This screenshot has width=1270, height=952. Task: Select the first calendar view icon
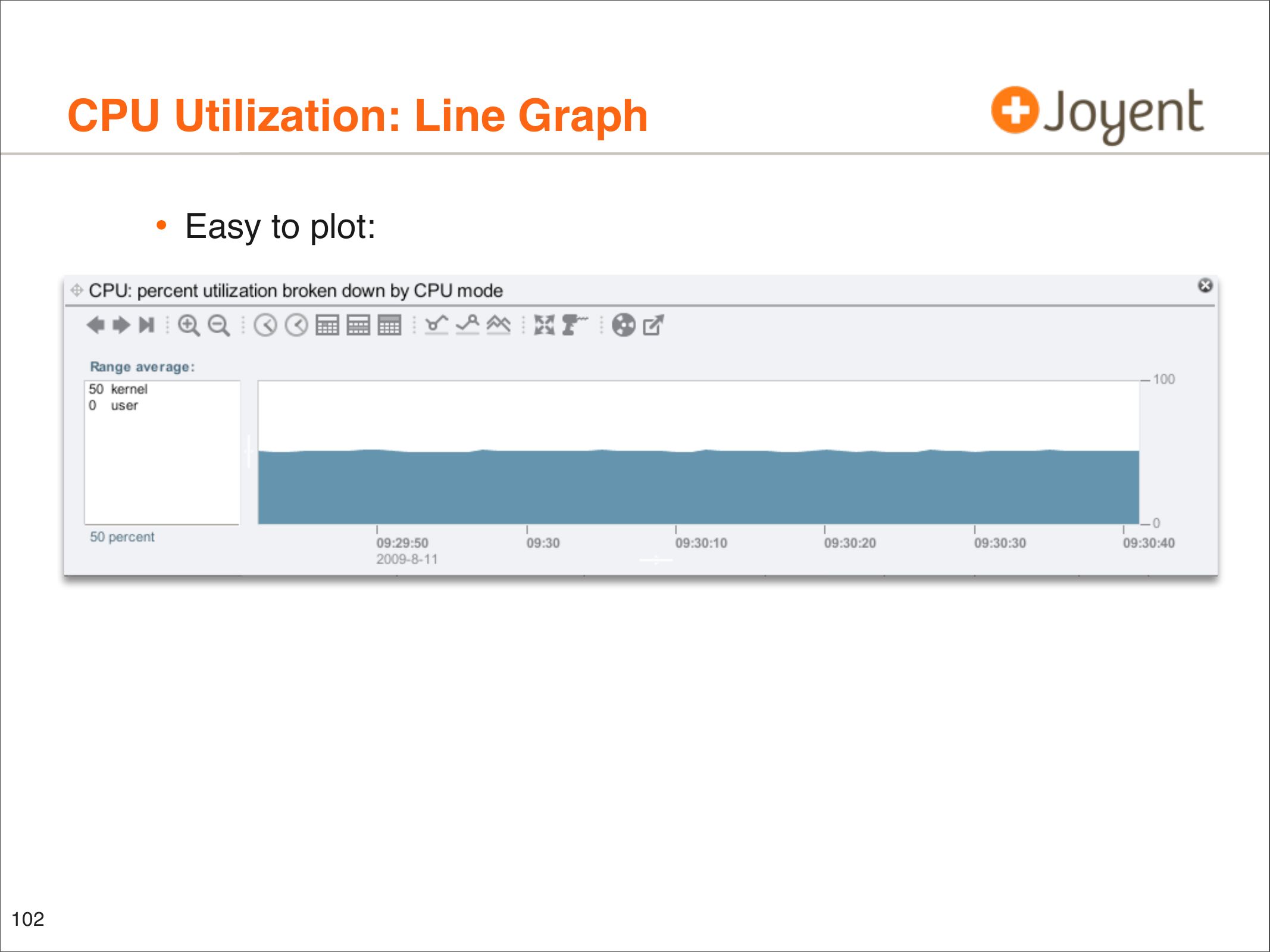coord(327,325)
